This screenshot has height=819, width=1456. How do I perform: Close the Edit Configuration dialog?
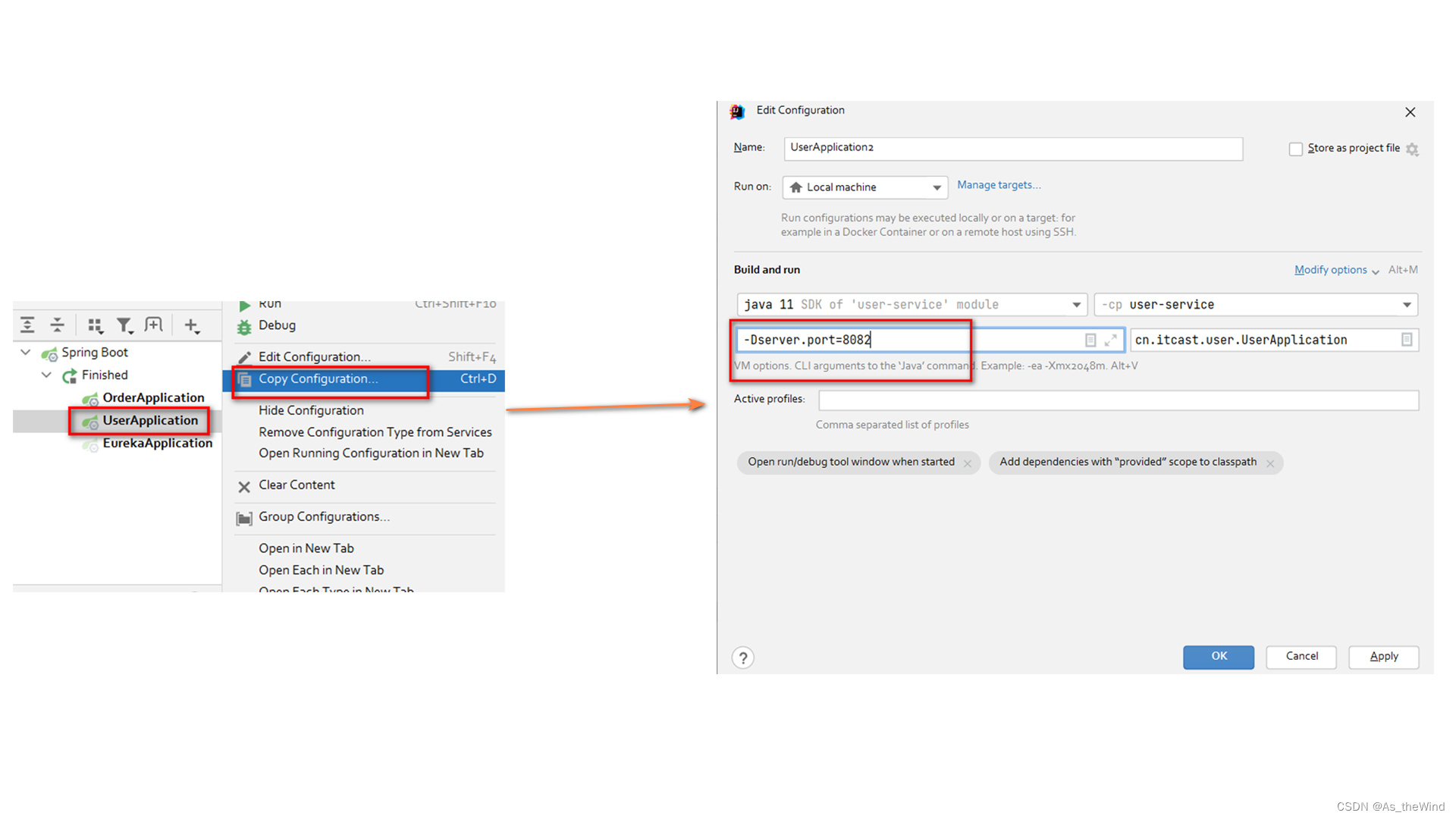1410,112
